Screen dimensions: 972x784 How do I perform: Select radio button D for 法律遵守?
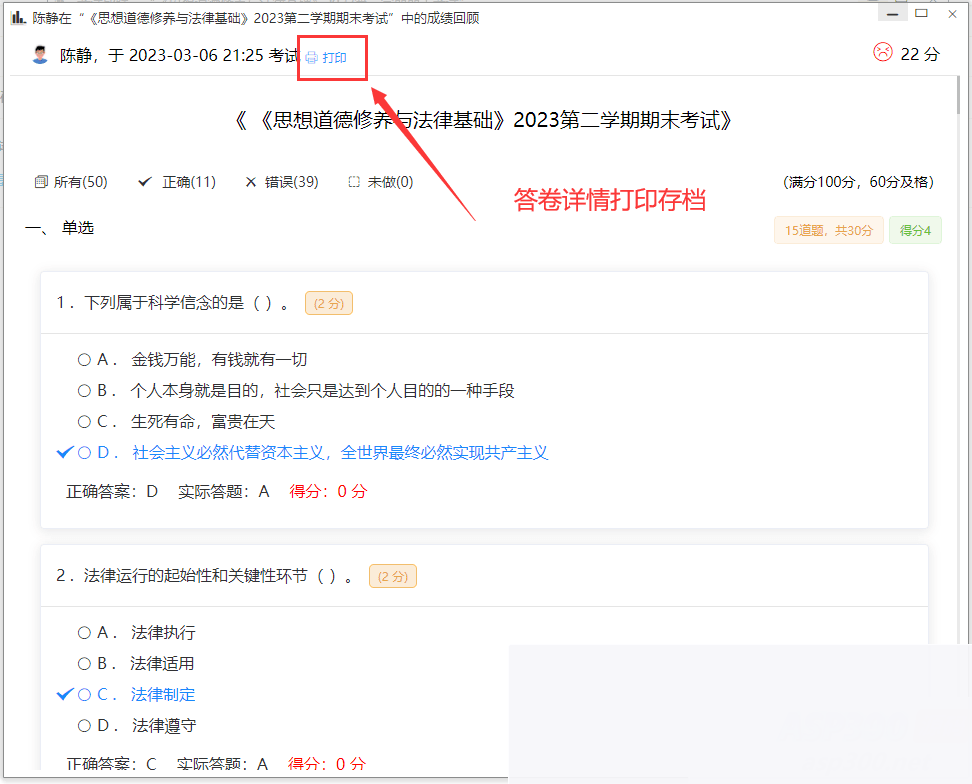click(x=84, y=725)
